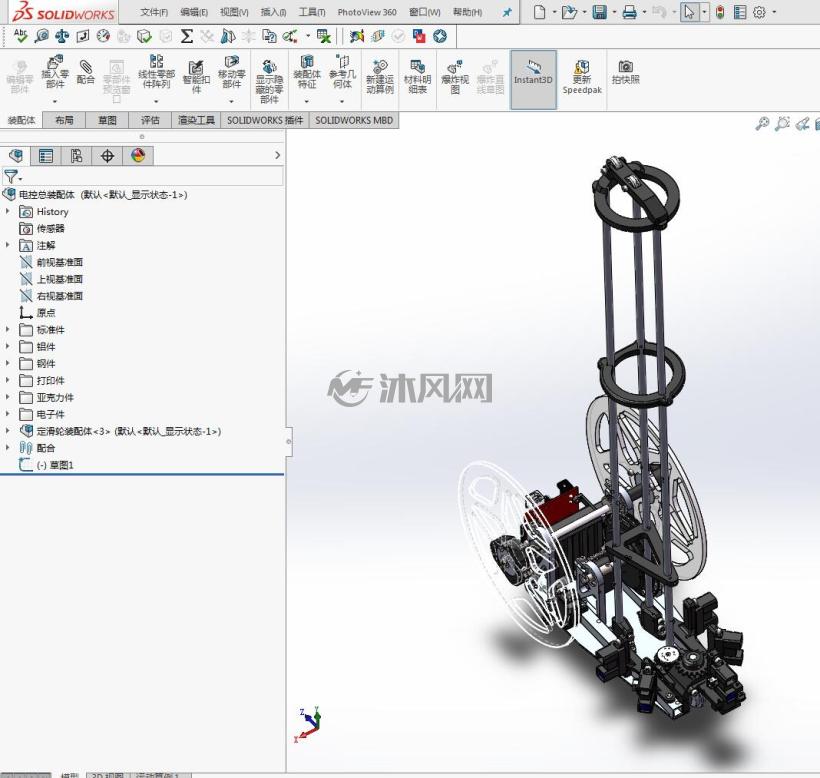Image resolution: width=820 pixels, height=778 pixels.
Task: Open the 工具(T) menu
Action: click(312, 12)
